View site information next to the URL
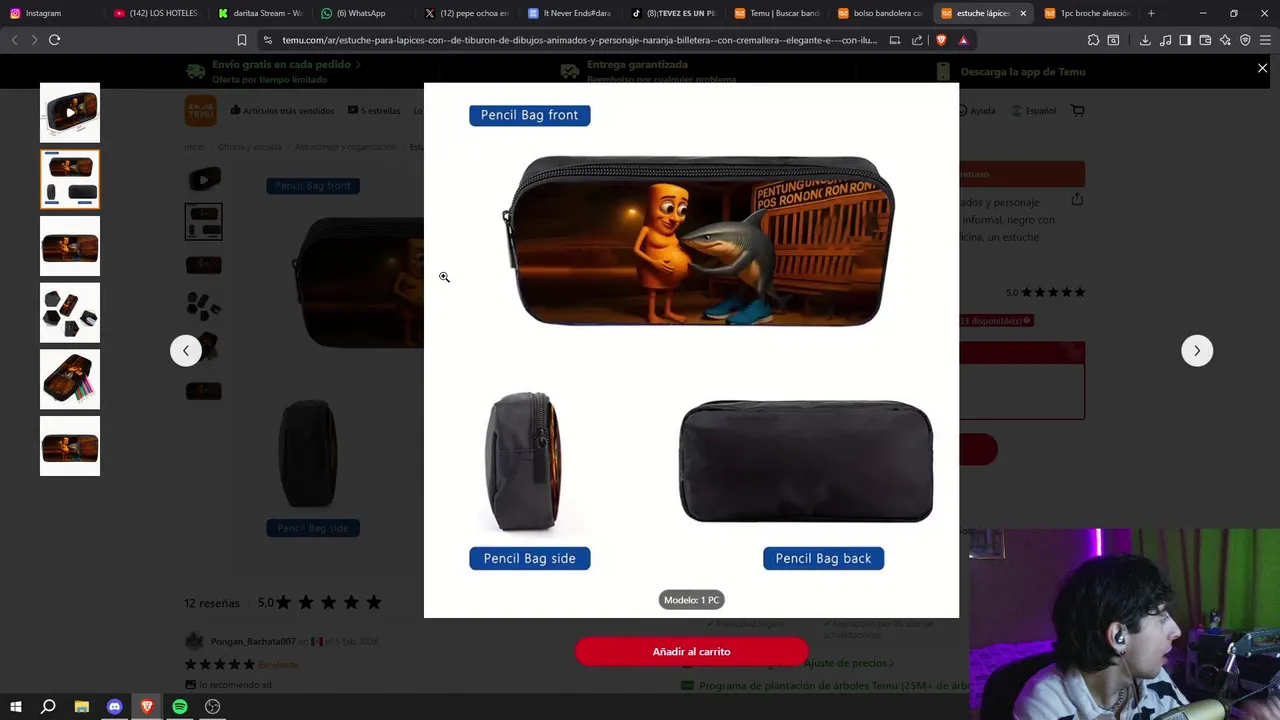 (267, 40)
